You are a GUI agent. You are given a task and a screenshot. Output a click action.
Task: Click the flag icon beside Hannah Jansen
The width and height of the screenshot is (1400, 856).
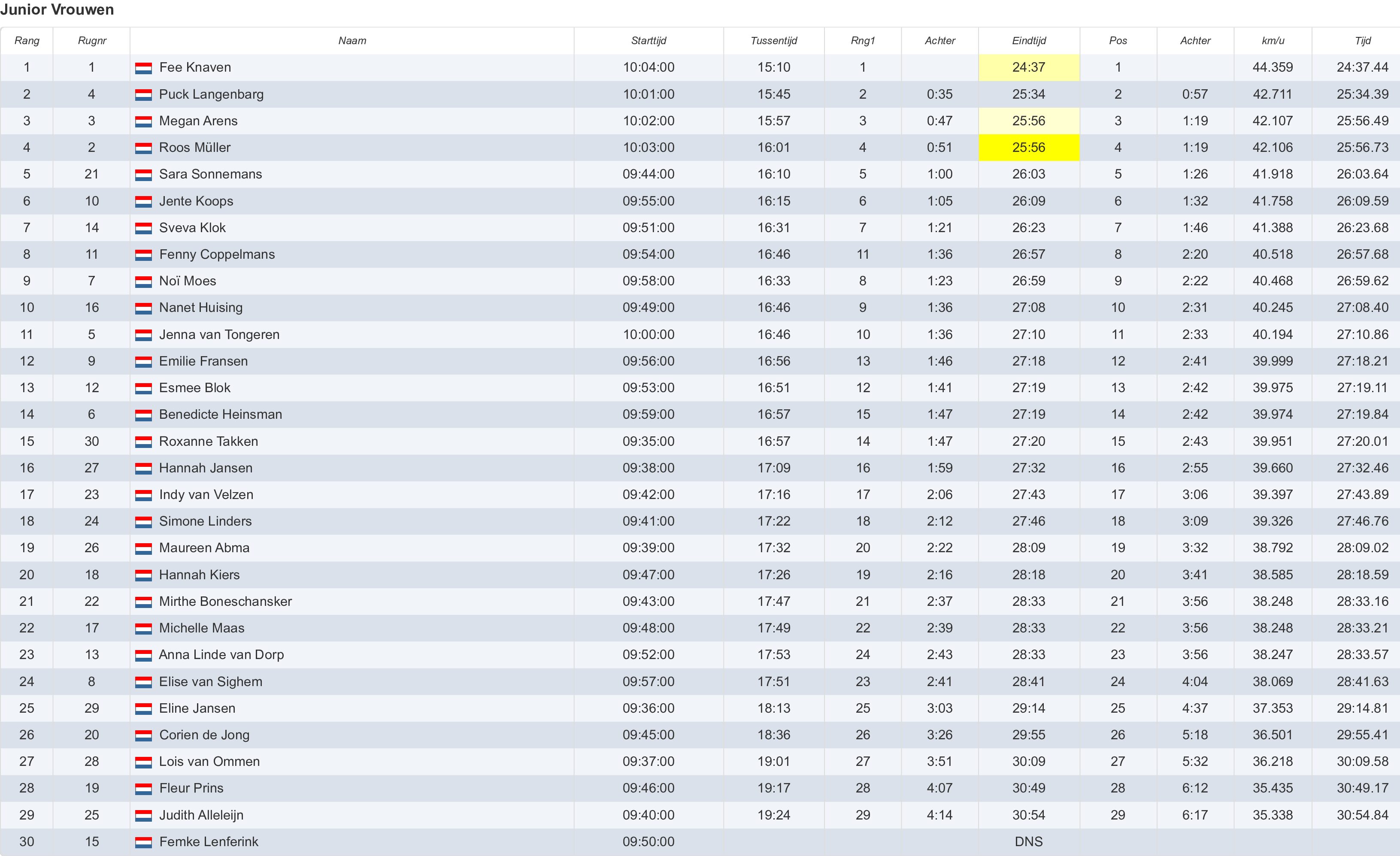pyautogui.click(x=143, y=469)
